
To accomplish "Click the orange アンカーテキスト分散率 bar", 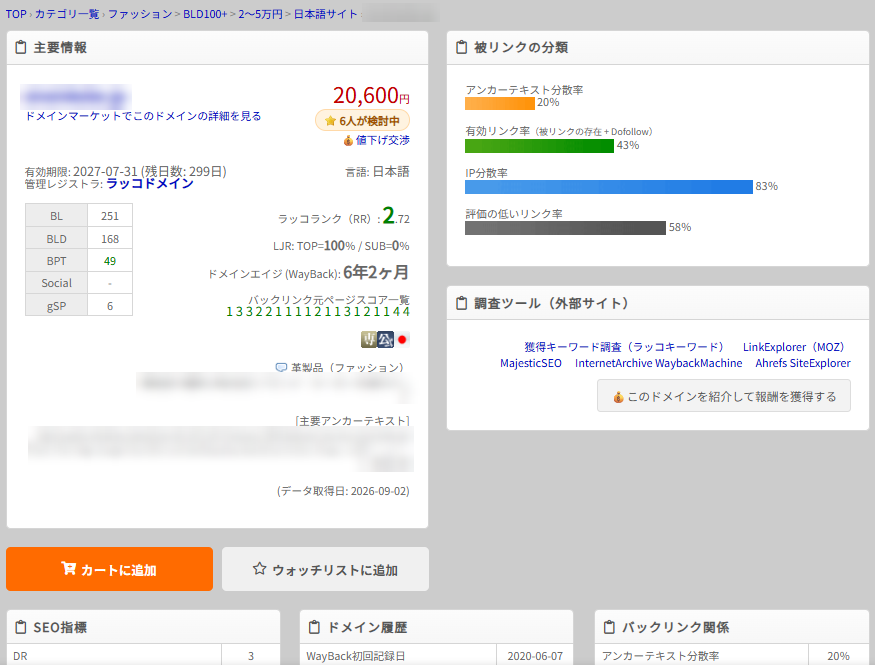I will tap(499, 103).
